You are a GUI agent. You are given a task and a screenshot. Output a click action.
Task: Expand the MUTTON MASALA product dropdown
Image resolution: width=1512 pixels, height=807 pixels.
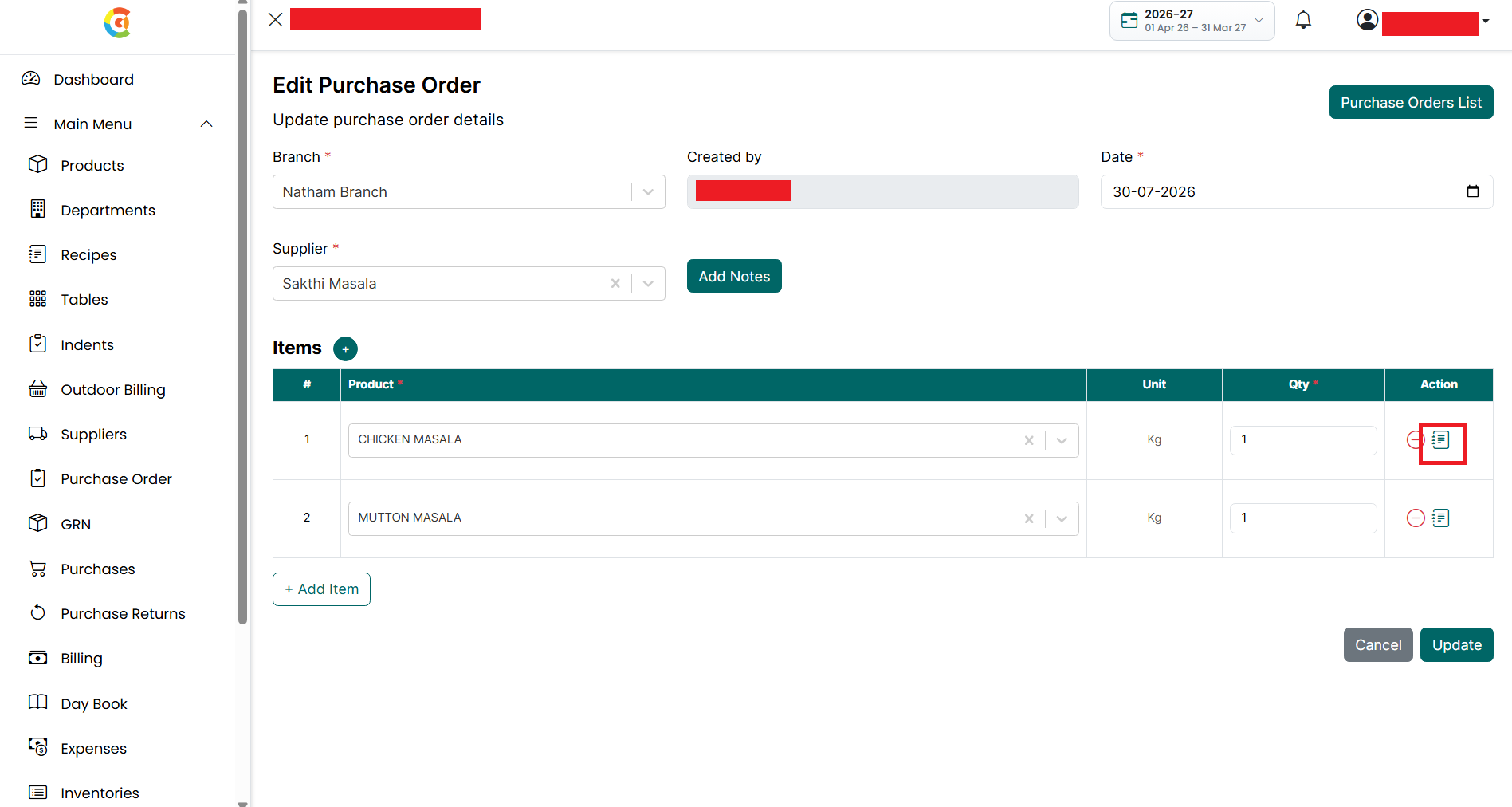tap(1062, 518)
